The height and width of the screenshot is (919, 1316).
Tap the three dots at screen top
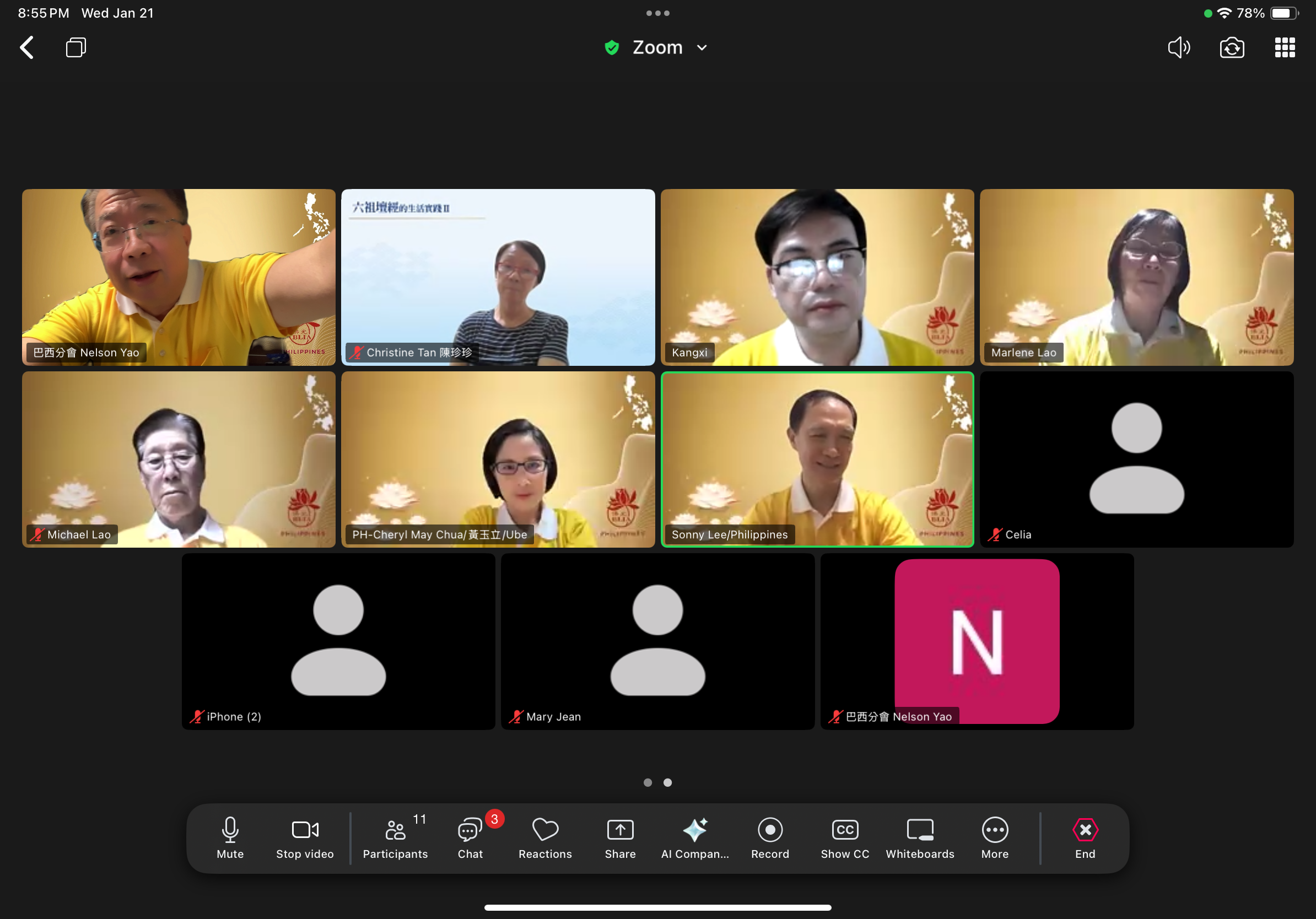[657, 13]
